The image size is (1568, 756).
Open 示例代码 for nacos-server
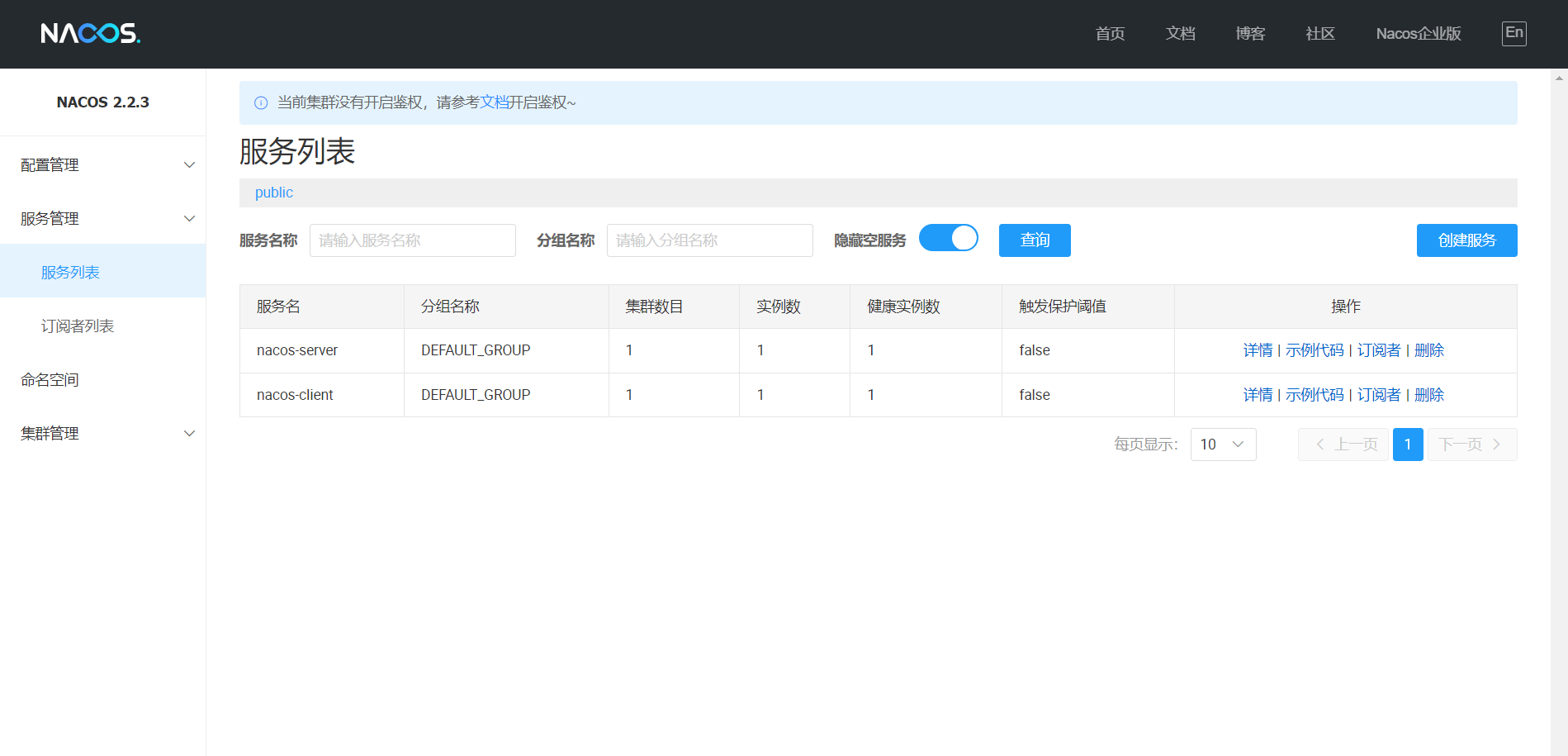coord(1315,350)
